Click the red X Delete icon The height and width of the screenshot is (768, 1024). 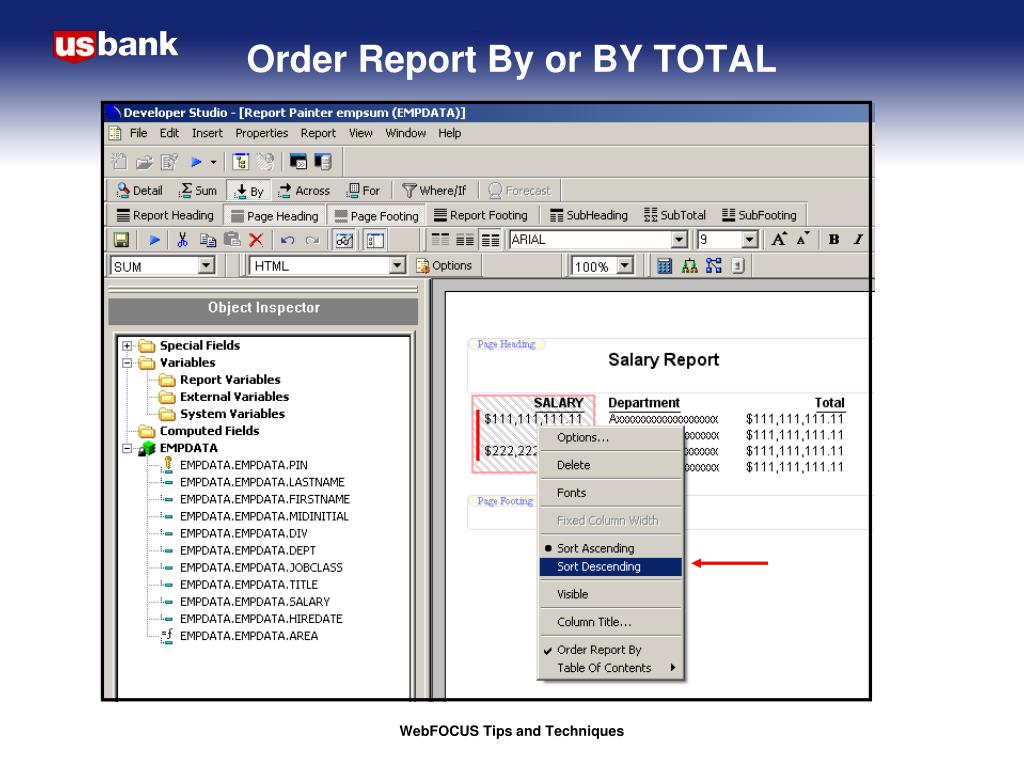coord(256,240)
